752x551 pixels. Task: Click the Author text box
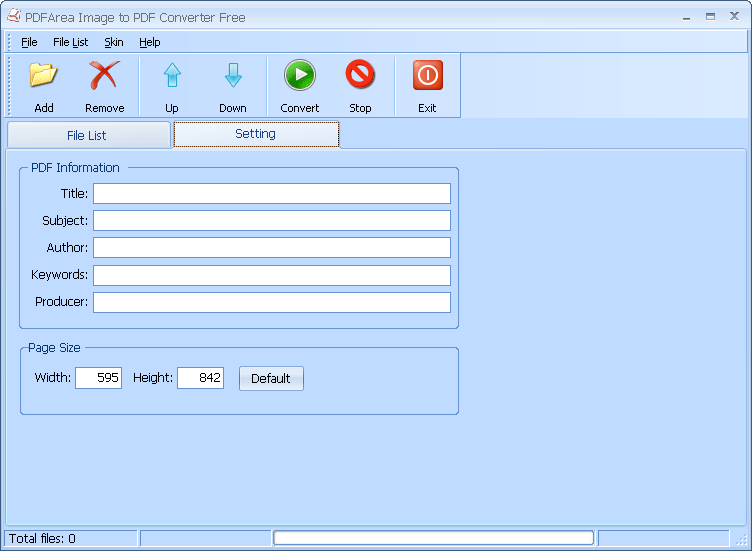pos(272,247)
